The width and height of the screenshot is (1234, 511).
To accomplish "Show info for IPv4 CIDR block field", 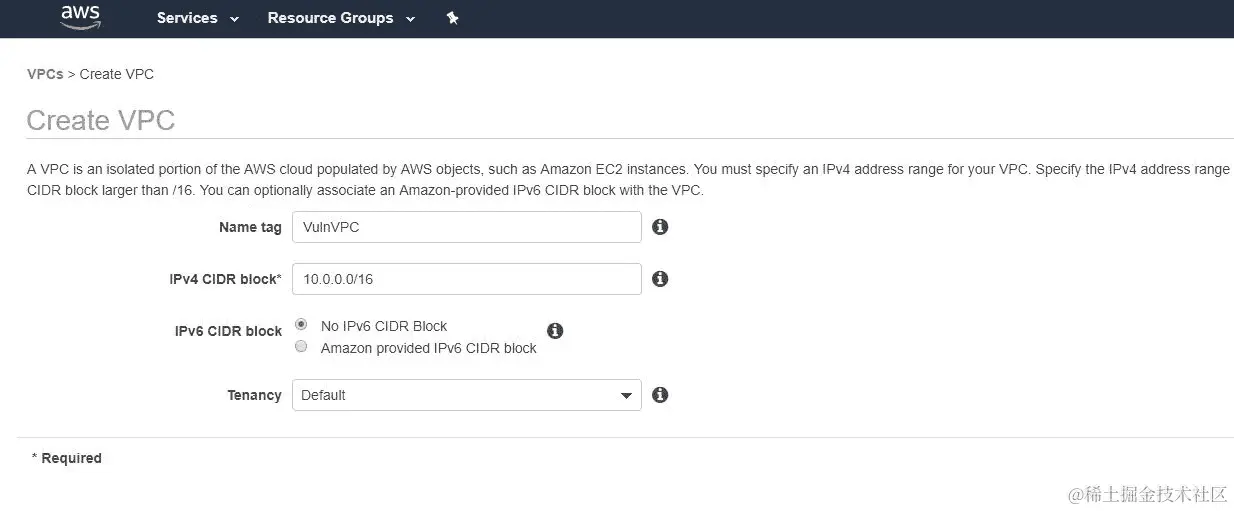I will click(x=660, y=279).
